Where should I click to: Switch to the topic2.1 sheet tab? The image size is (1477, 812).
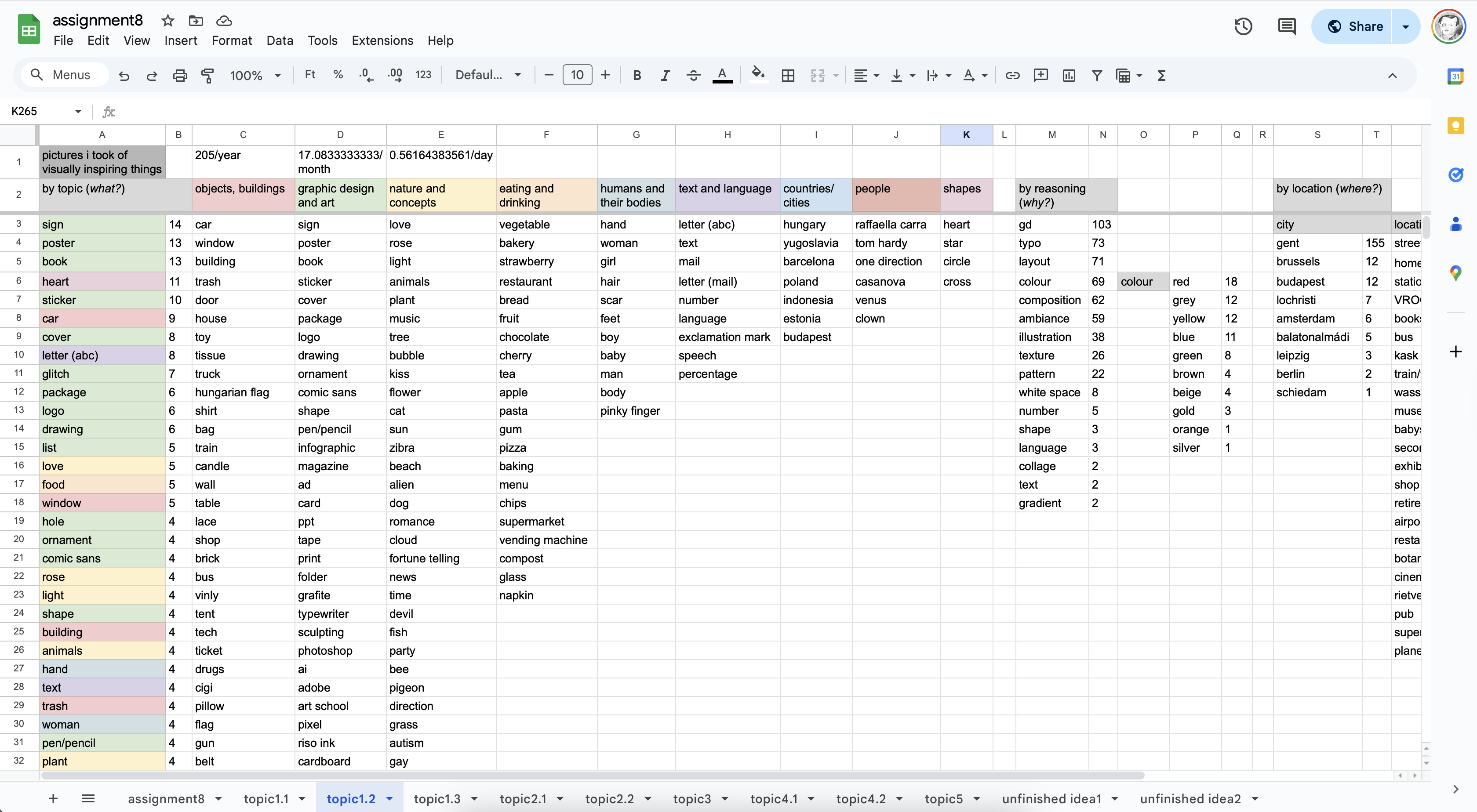[522, 798]
